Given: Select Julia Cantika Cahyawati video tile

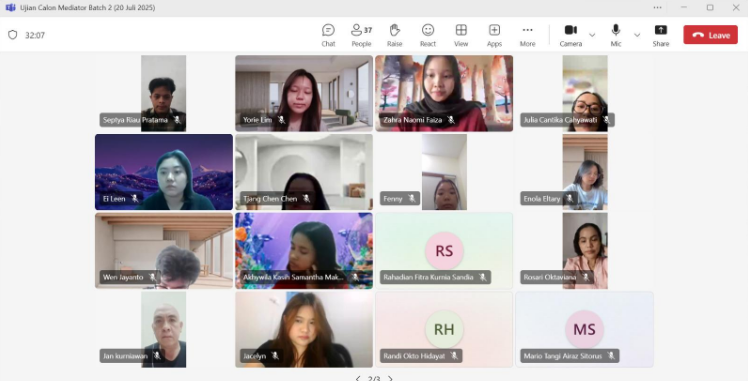Looking at the screenshot, I should click(x=584, y=93).
